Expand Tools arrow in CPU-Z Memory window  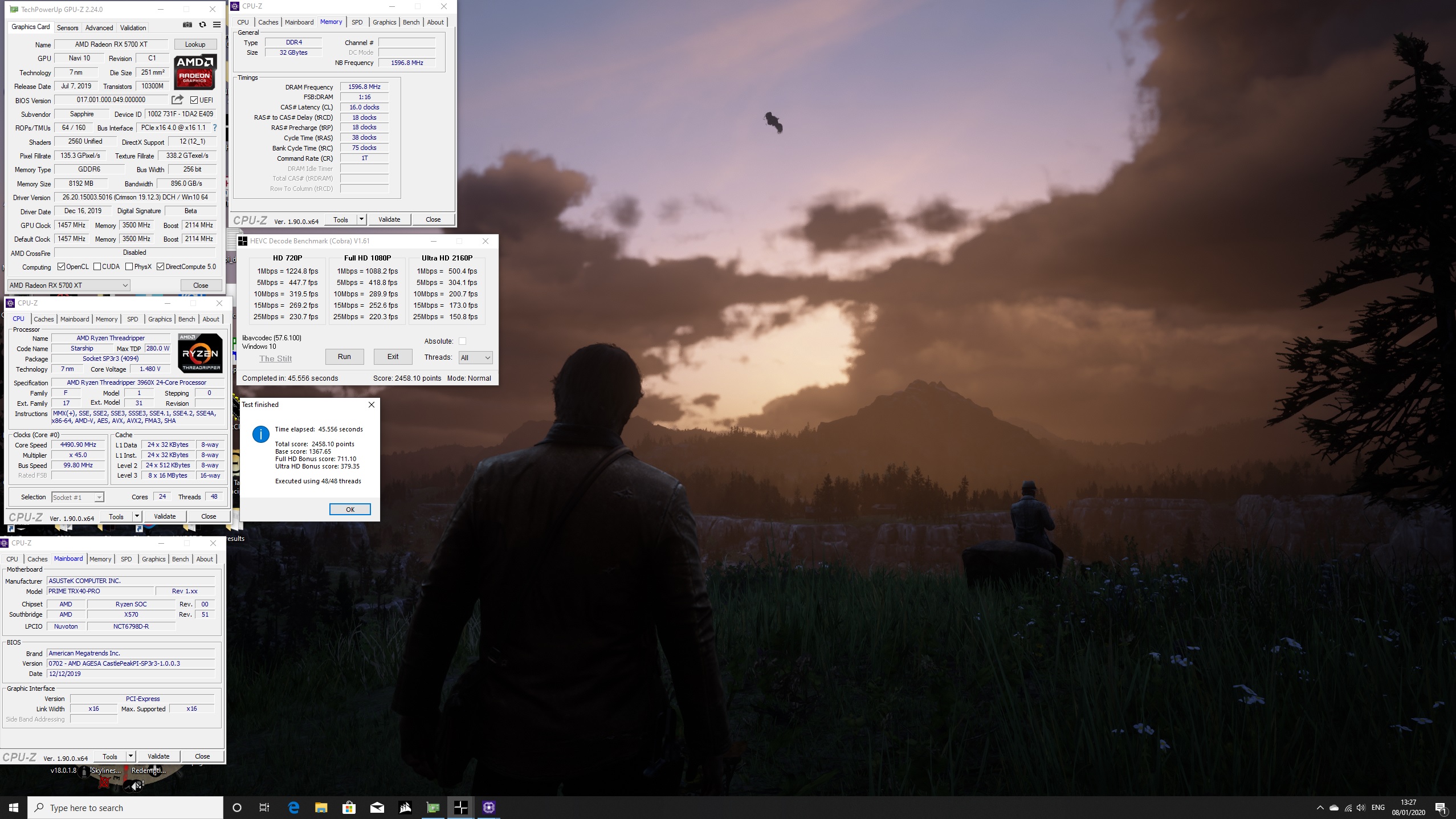click(361, 219)
